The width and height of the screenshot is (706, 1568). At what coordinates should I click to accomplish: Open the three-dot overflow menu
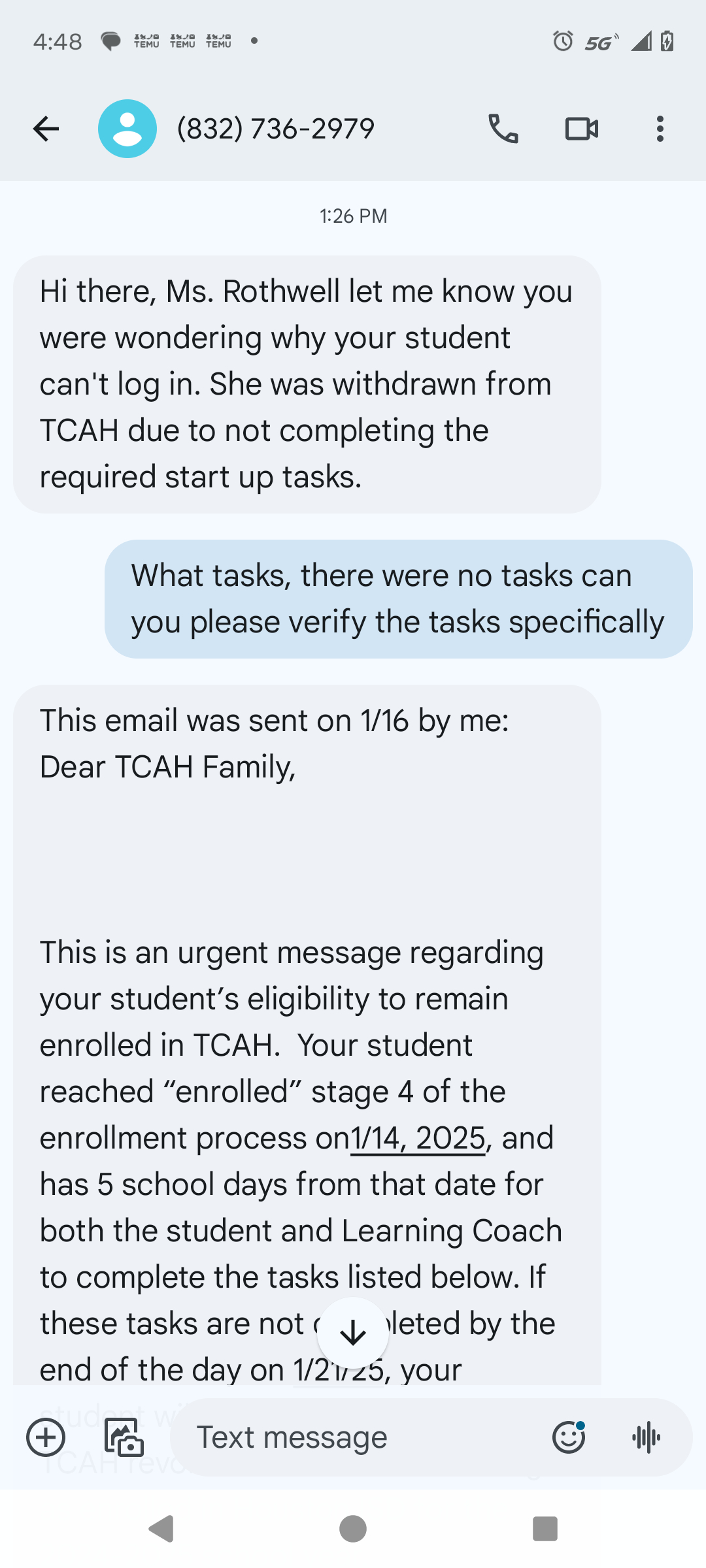tap(660, 129)
